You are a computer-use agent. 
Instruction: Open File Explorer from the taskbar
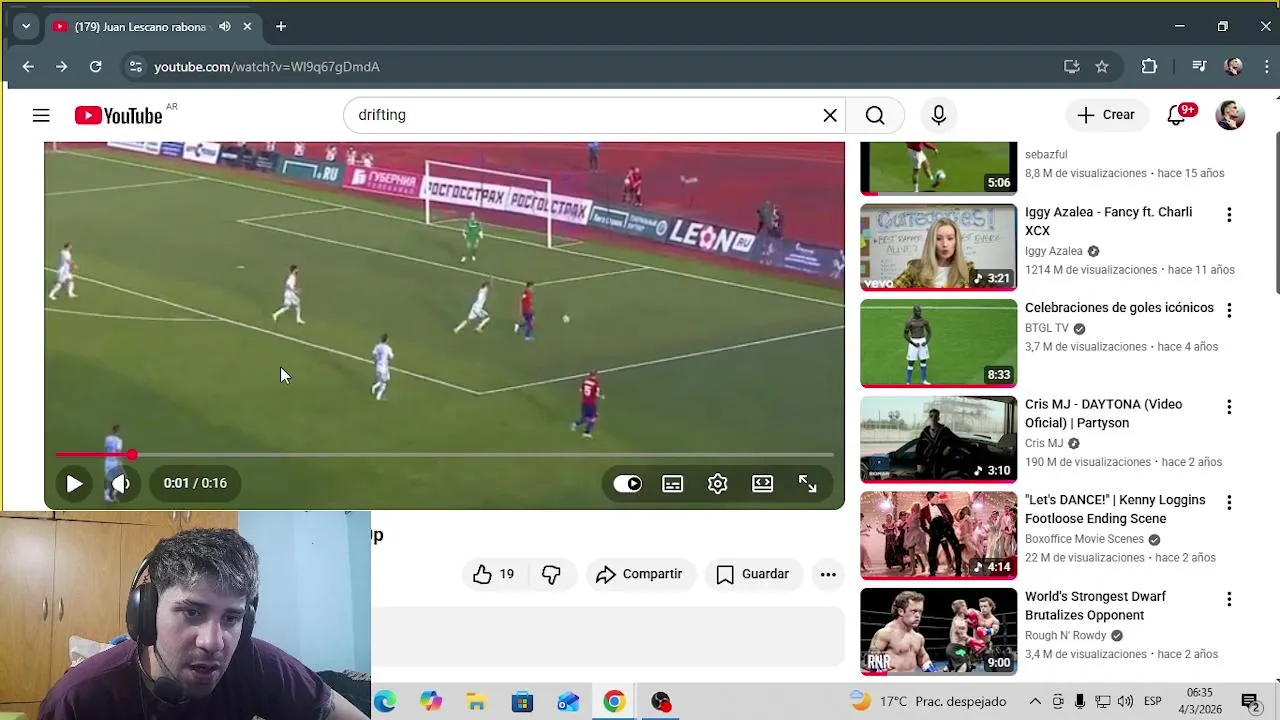point(476,702)
